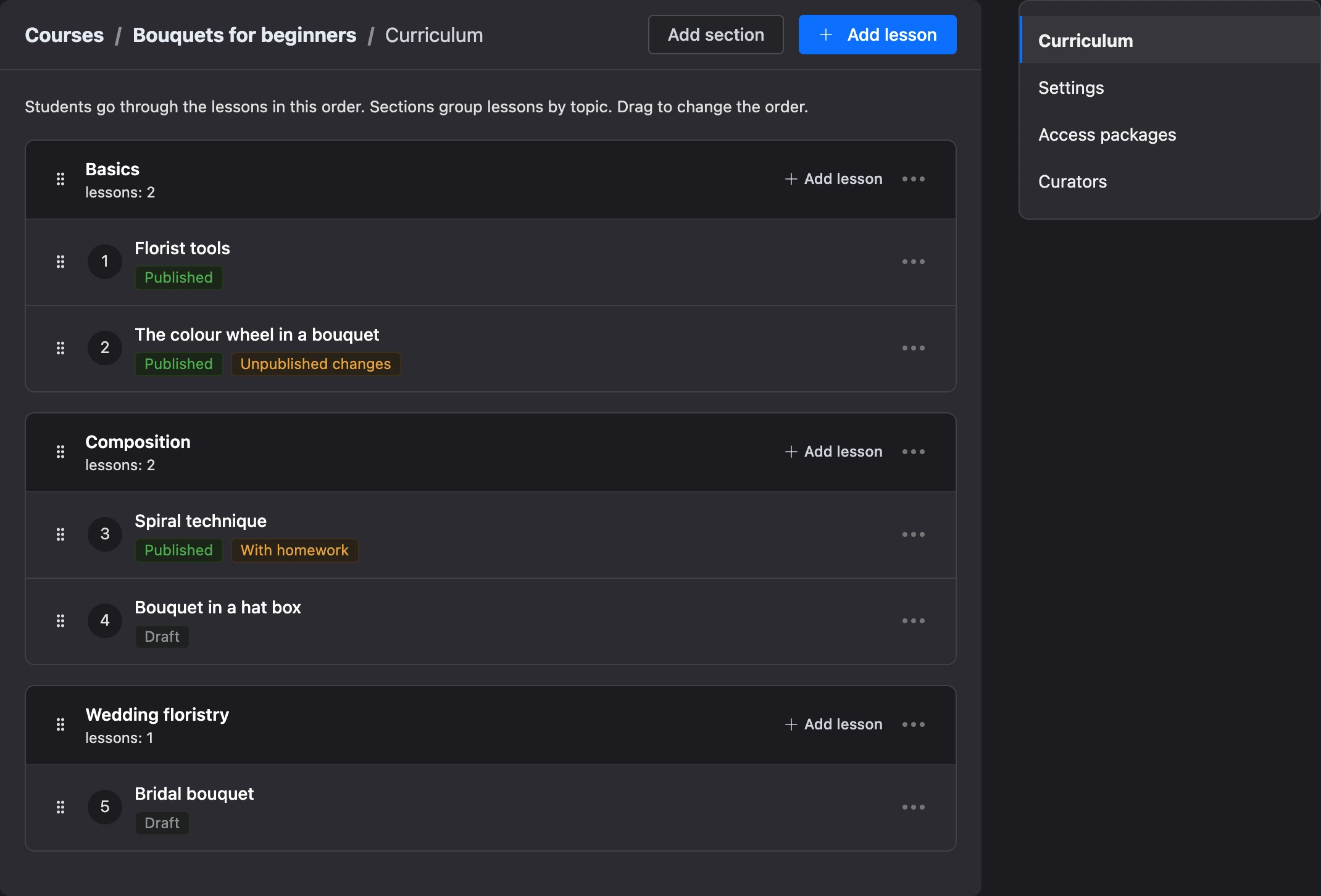Click the Published badge under Florist tools
The image size is (1321, 896).
[x=178, y=278]
